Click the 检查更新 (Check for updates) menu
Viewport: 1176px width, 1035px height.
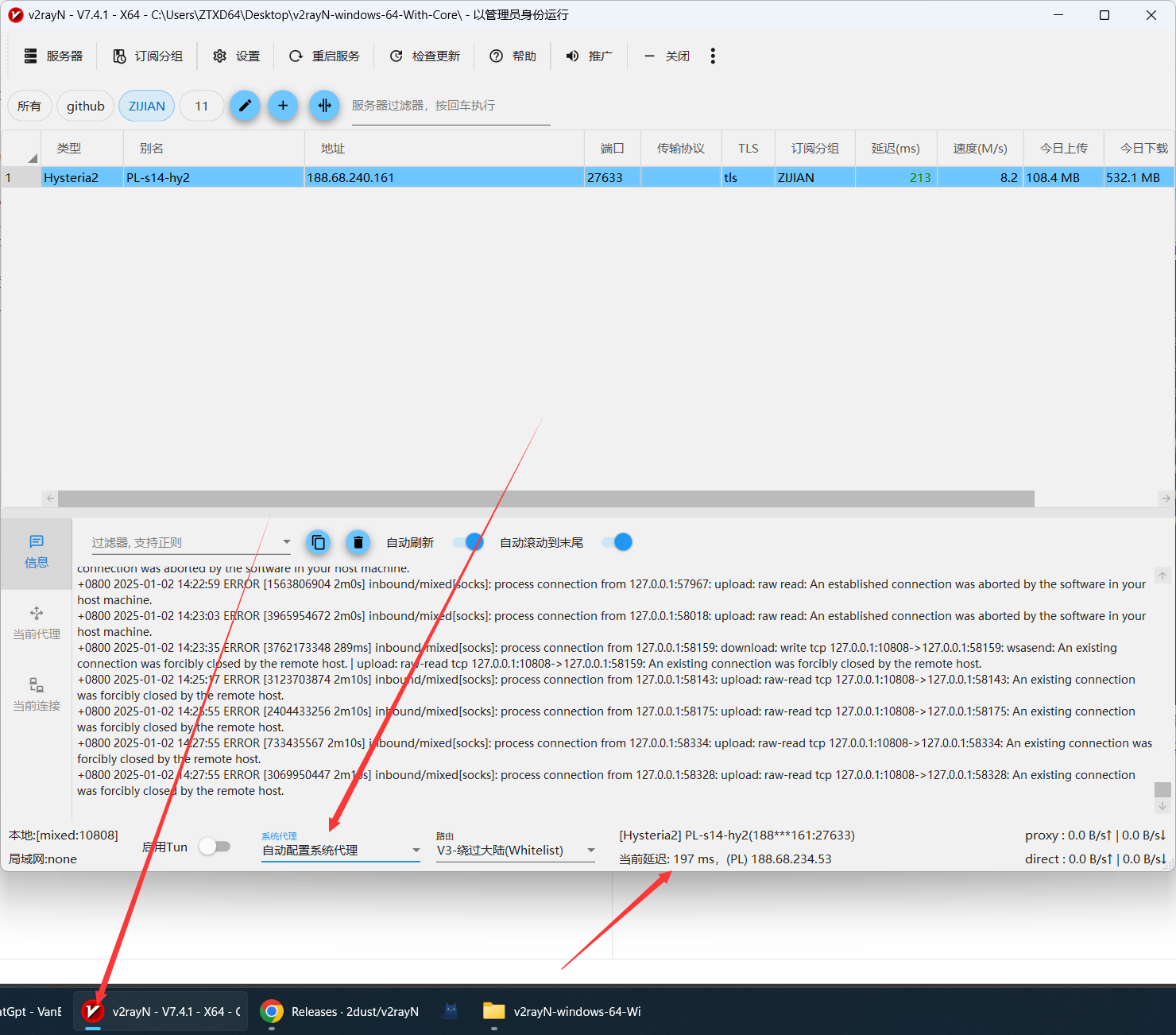[425, 56]
